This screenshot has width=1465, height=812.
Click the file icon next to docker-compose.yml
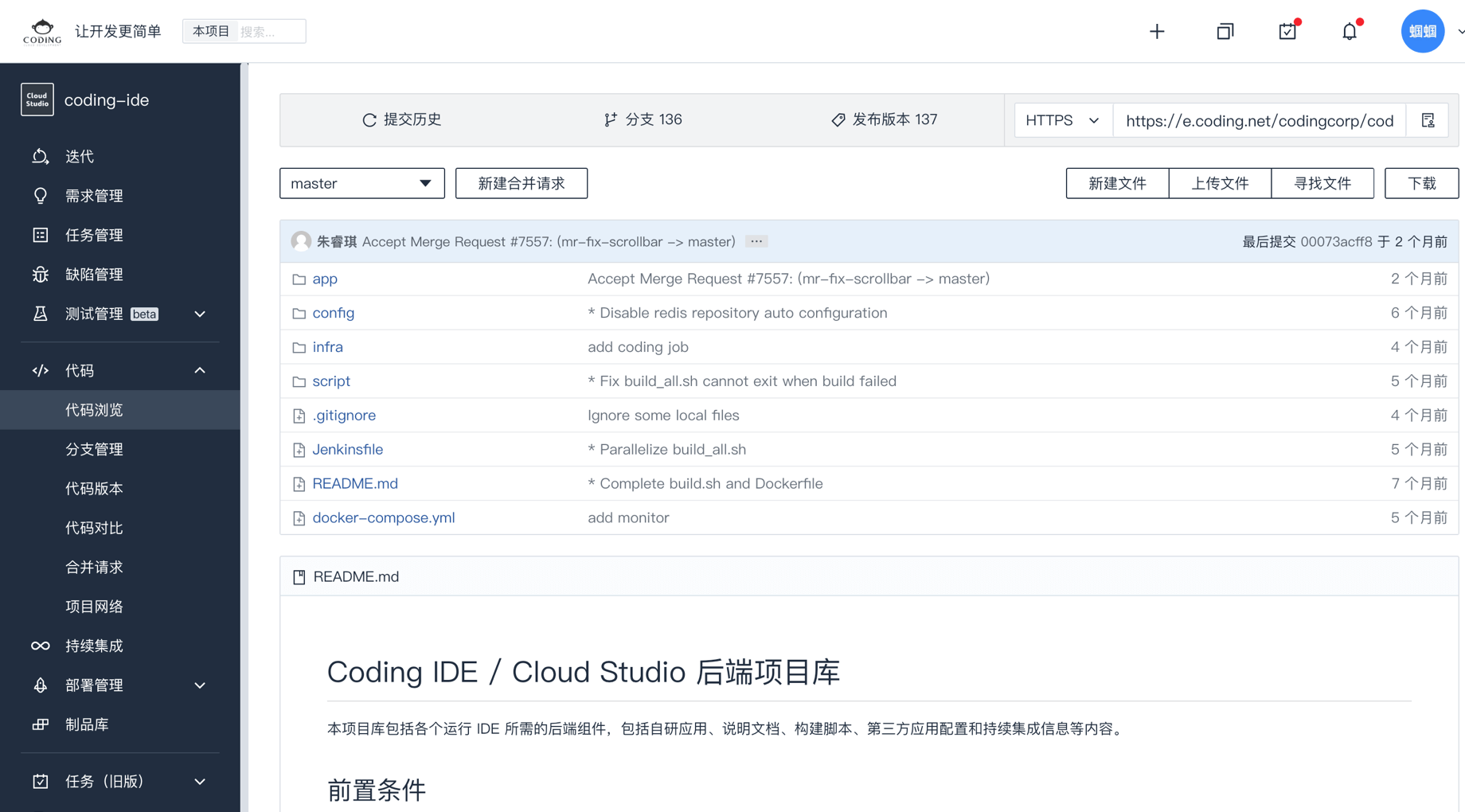coord(299,518)
